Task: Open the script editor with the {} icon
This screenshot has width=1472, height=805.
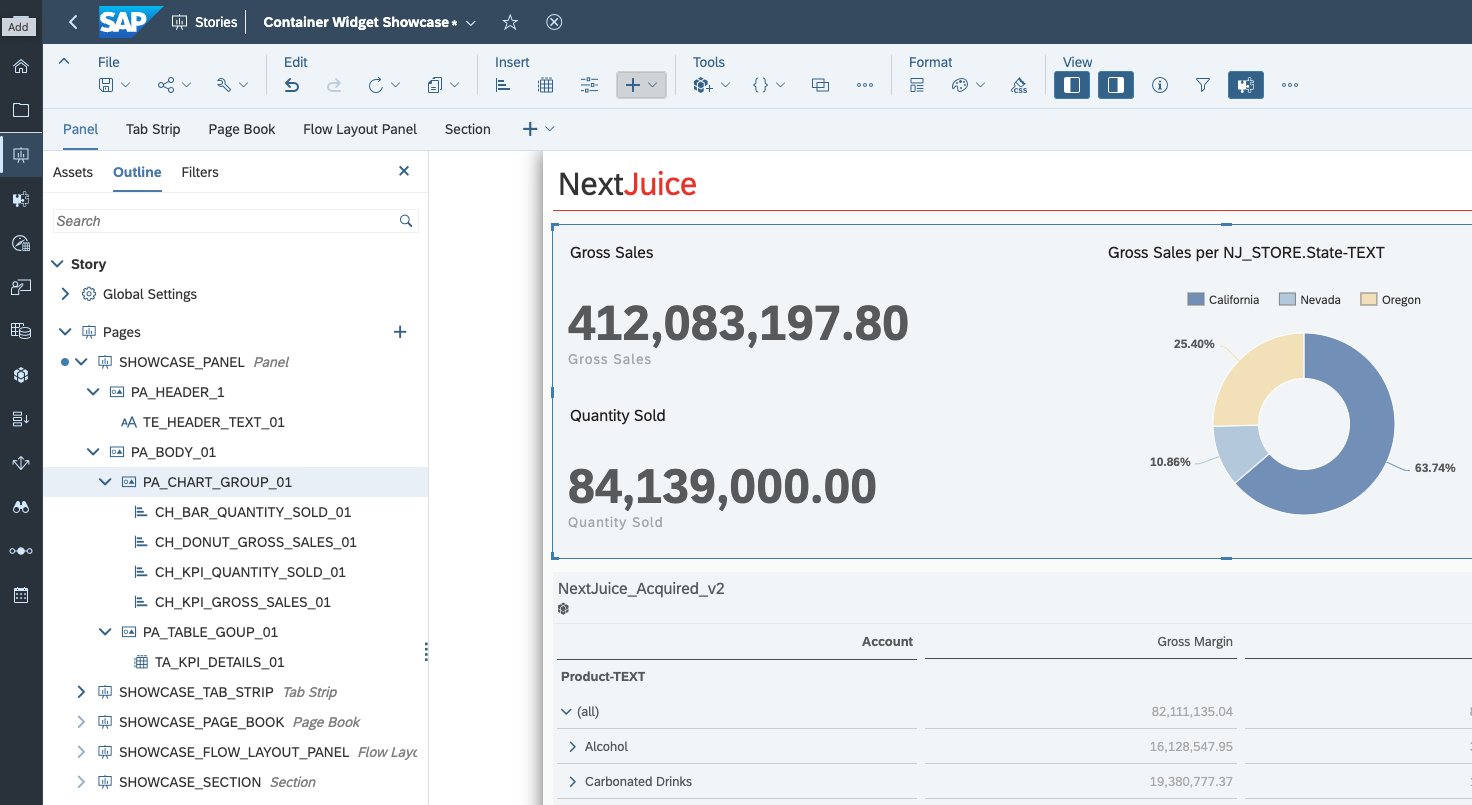Action: 761,85
